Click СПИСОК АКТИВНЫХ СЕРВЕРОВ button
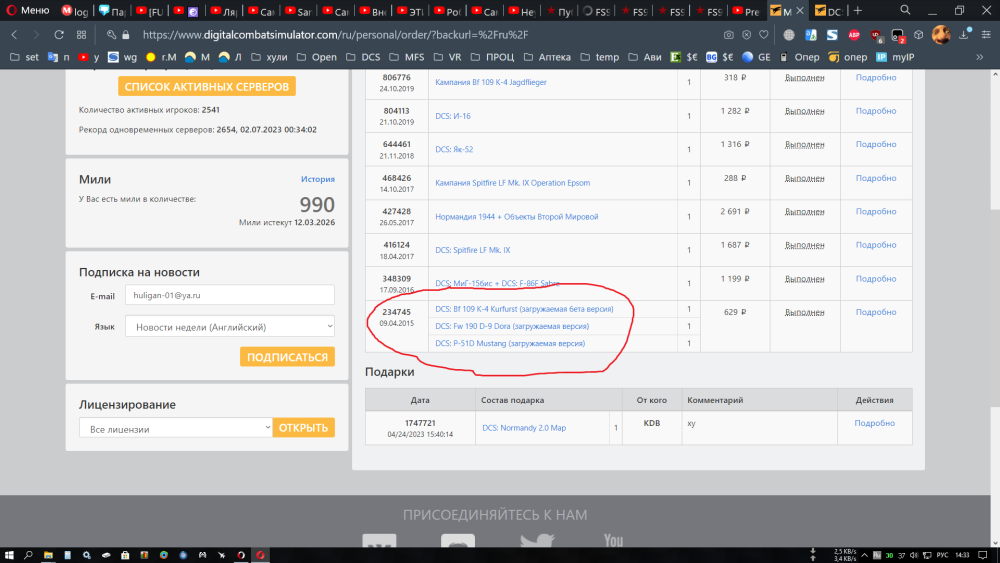Viewport: 1000px width, 563px height. (207, 87)
